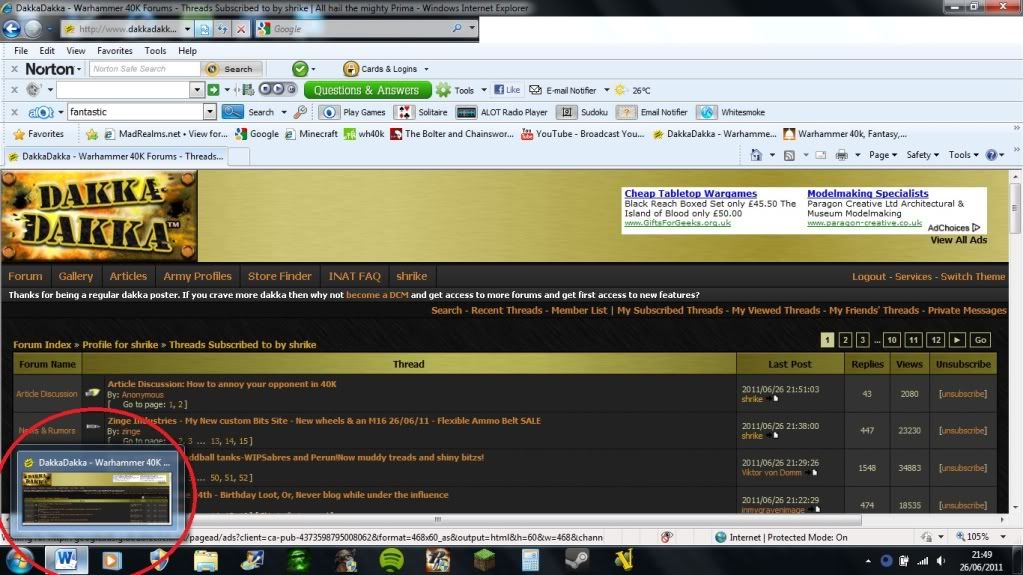Click the Help question mark icon

pos(992,155)
